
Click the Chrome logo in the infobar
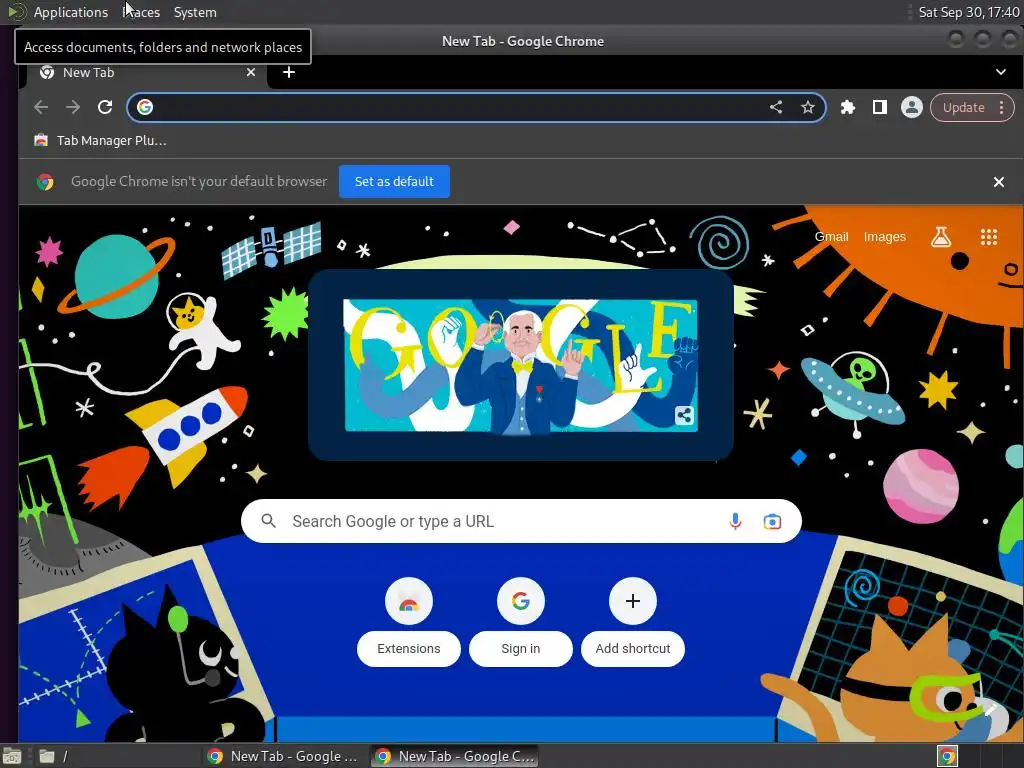tap(45, 182)
